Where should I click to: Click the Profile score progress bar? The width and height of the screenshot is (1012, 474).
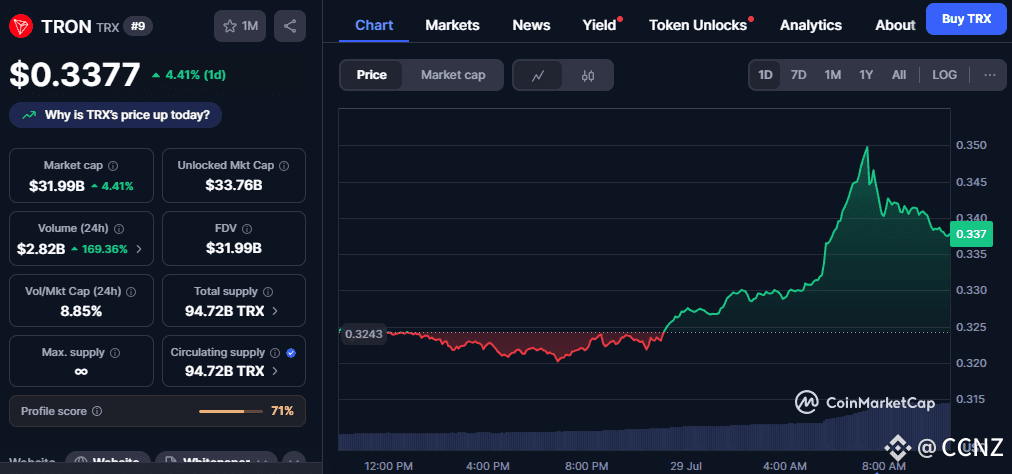(230, 411)
